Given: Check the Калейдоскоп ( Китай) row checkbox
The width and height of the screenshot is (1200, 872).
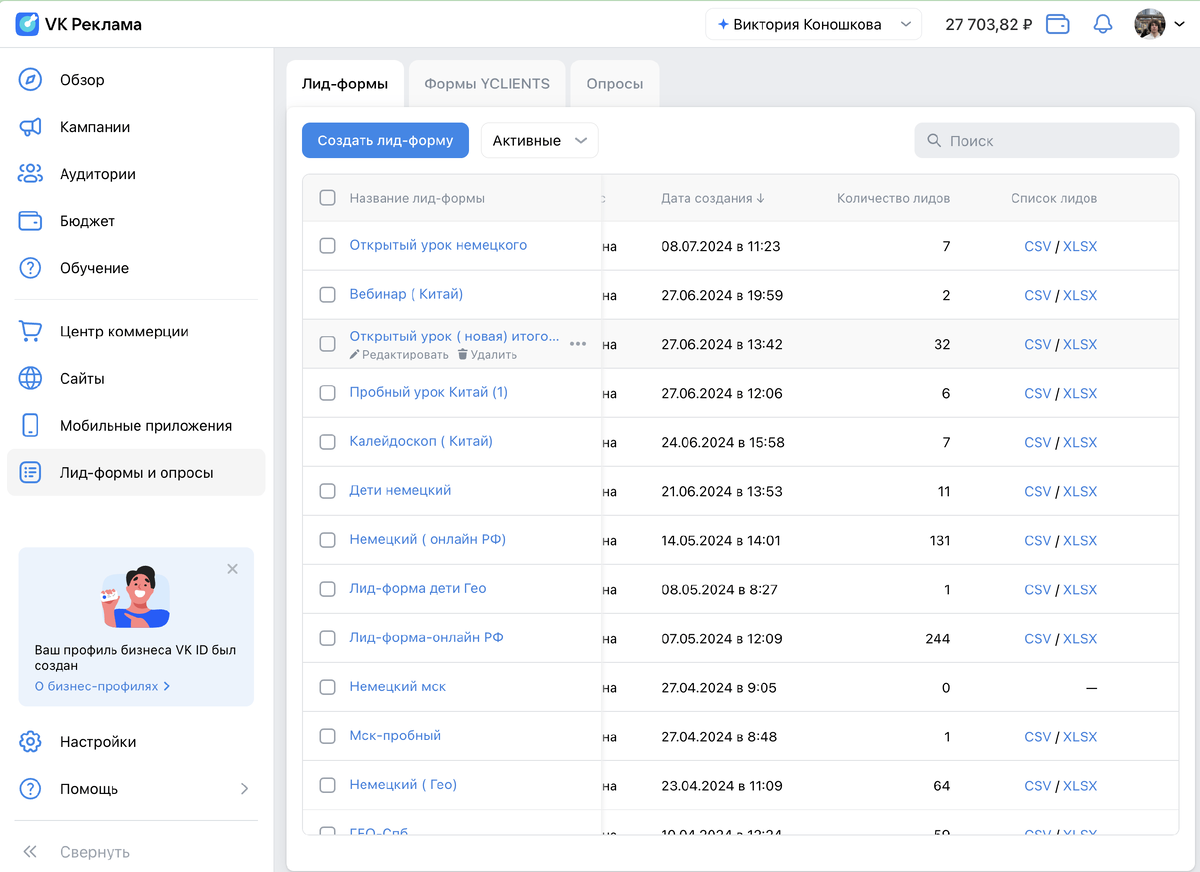Looking at the screenshot, I should pos(327,442).
